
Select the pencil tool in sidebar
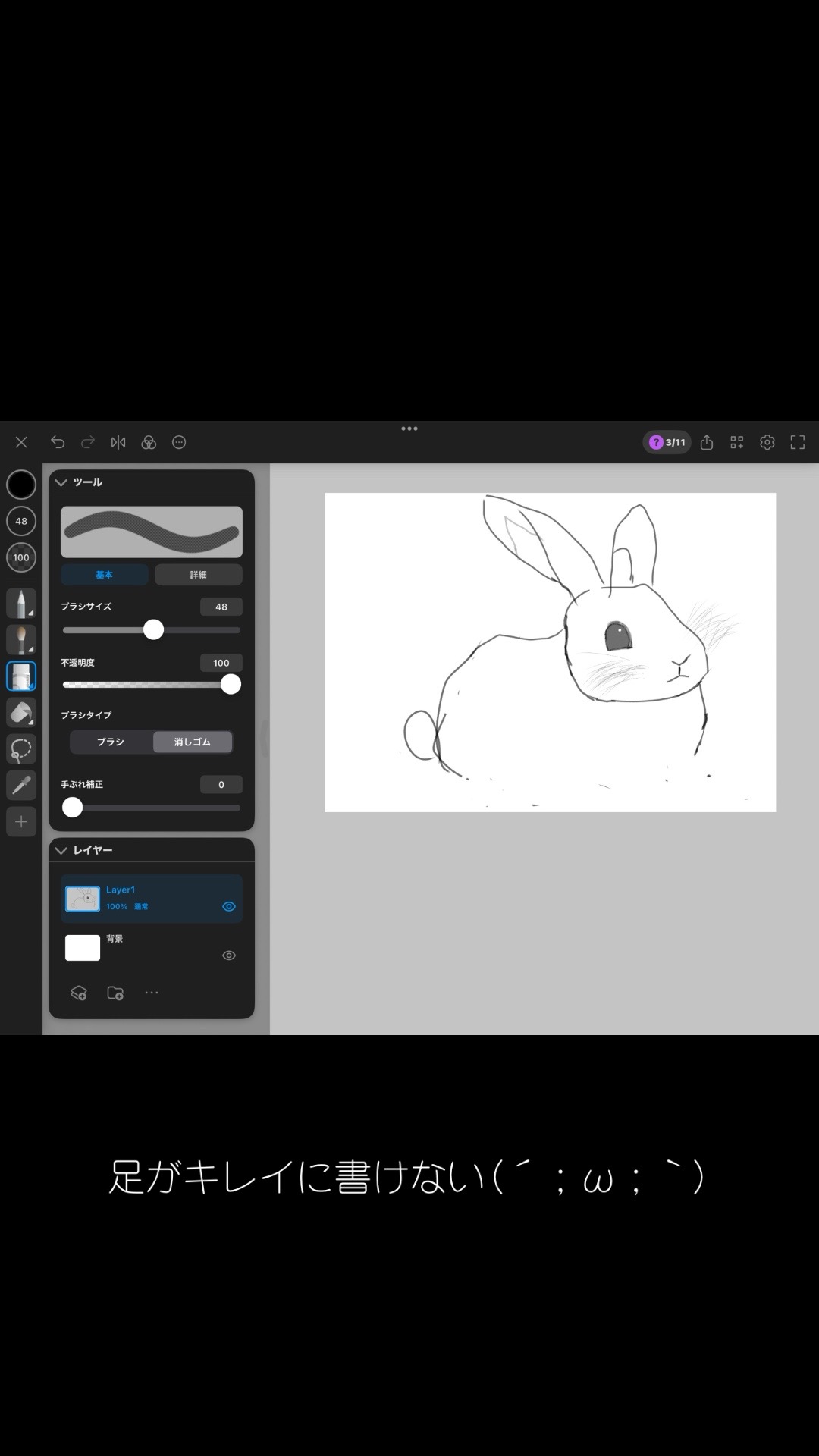point(21,603)
